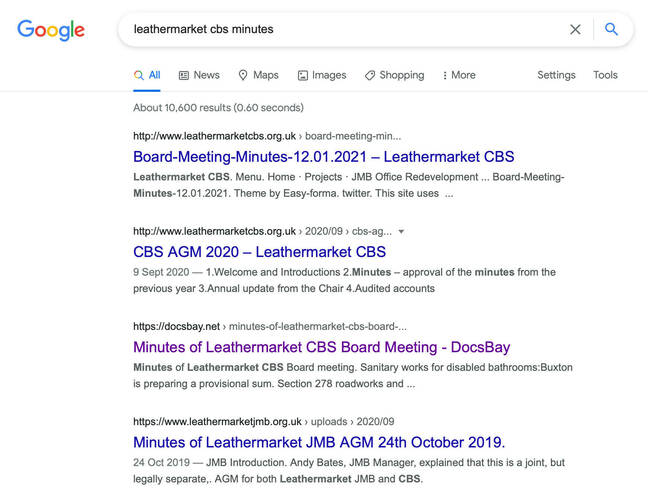This screenshot has width=648, height=501.
Task: Click snippet date '24 Oct 2019'
Action: coord(162,462)
